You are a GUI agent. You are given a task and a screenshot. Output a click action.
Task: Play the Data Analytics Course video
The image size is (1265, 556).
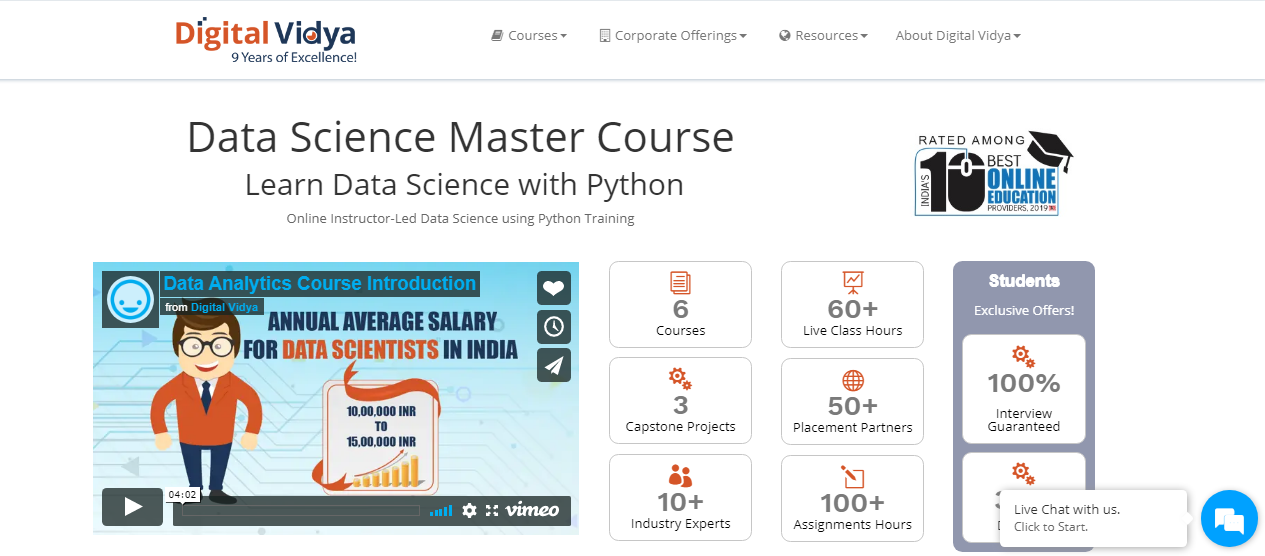point(132,507)
